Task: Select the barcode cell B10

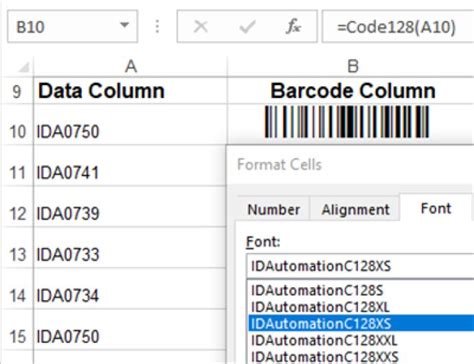Action: [x=351, y=124]
